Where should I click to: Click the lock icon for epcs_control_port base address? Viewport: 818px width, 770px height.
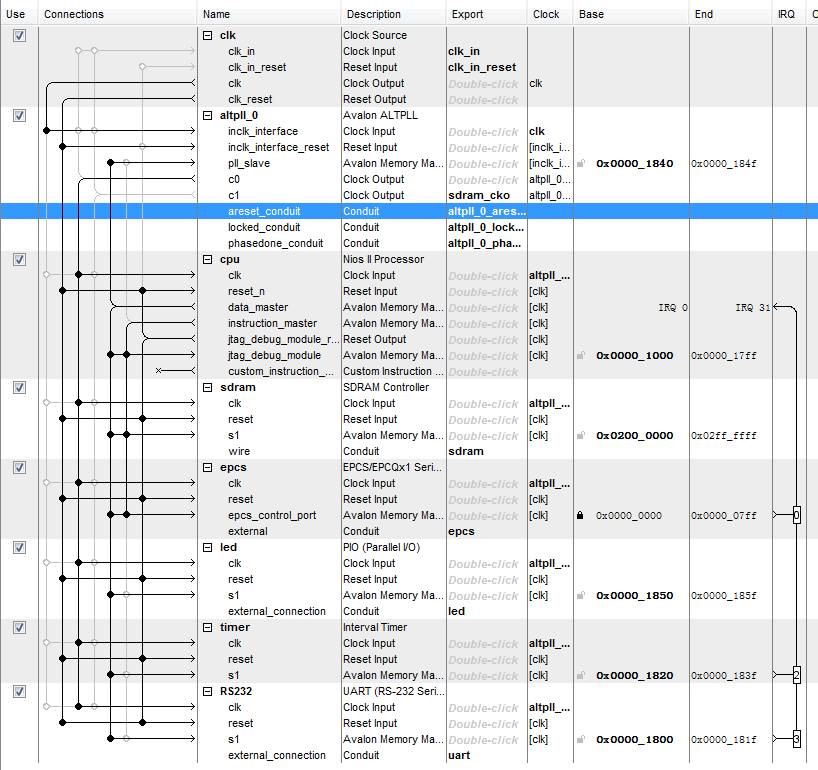point(580,516)
